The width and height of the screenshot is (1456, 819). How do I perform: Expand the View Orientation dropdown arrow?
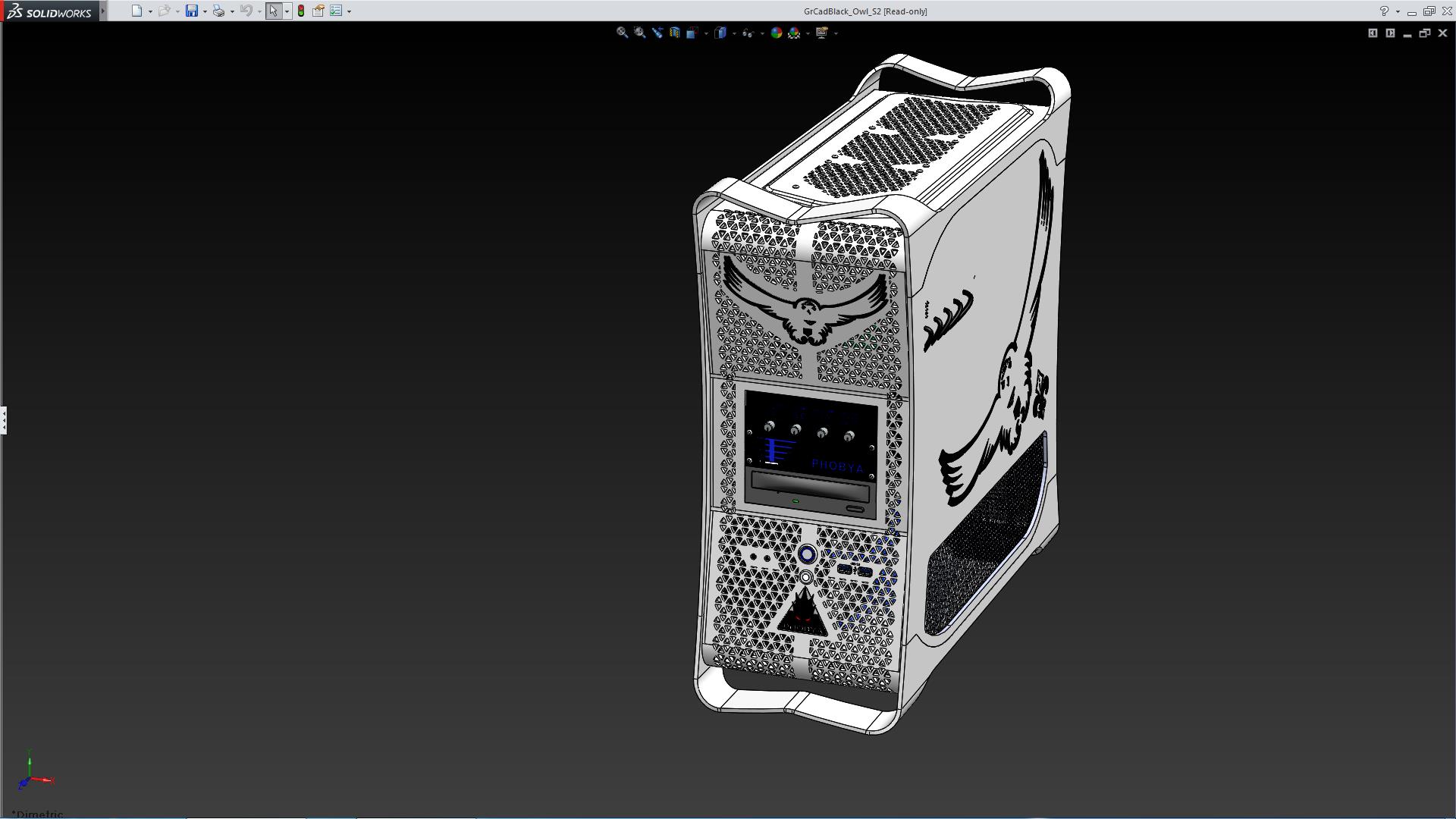(x=706, y=33)
